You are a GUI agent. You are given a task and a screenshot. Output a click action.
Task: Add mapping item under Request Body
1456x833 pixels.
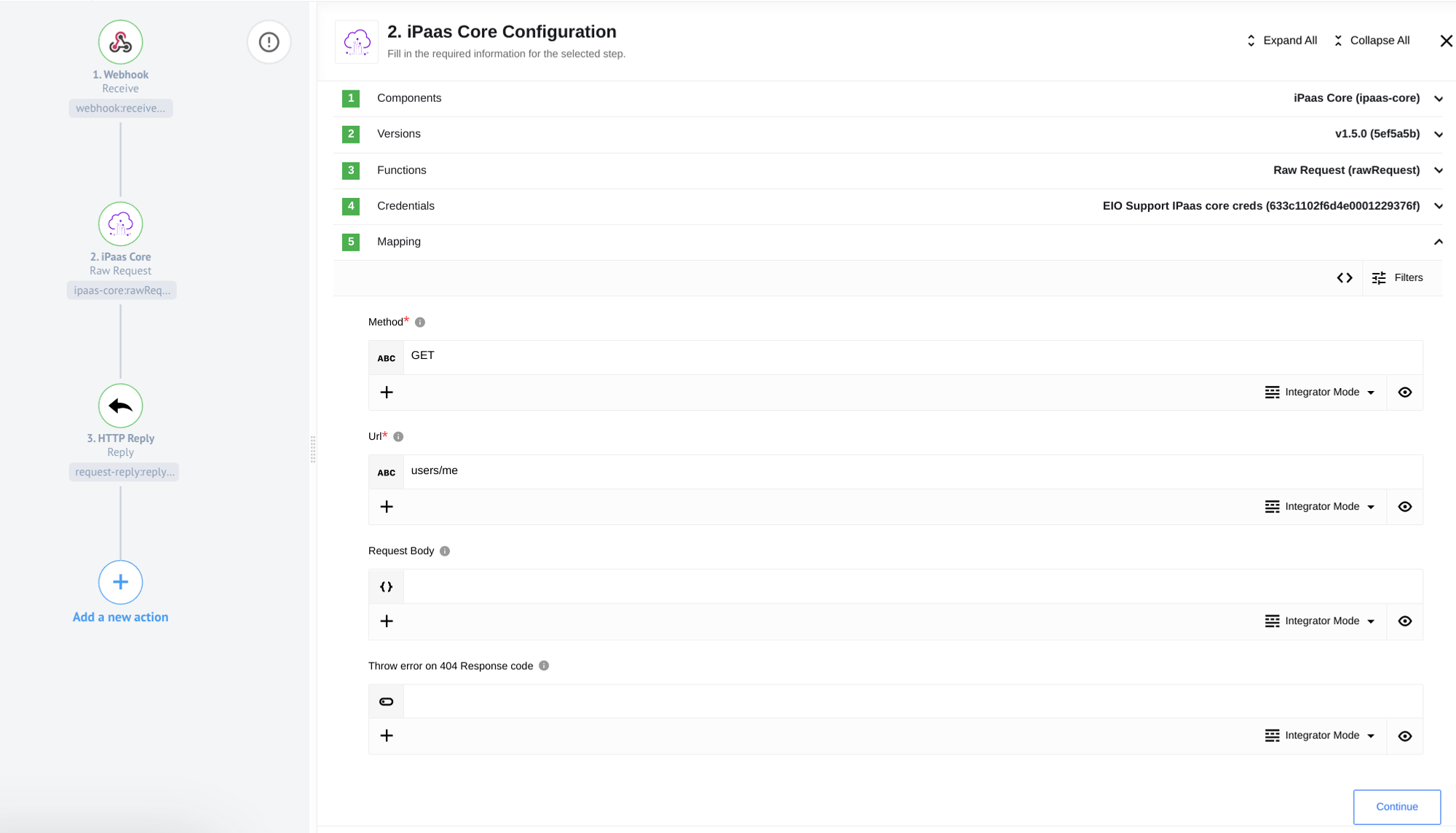pyautogui.click(x=387, y=620)
